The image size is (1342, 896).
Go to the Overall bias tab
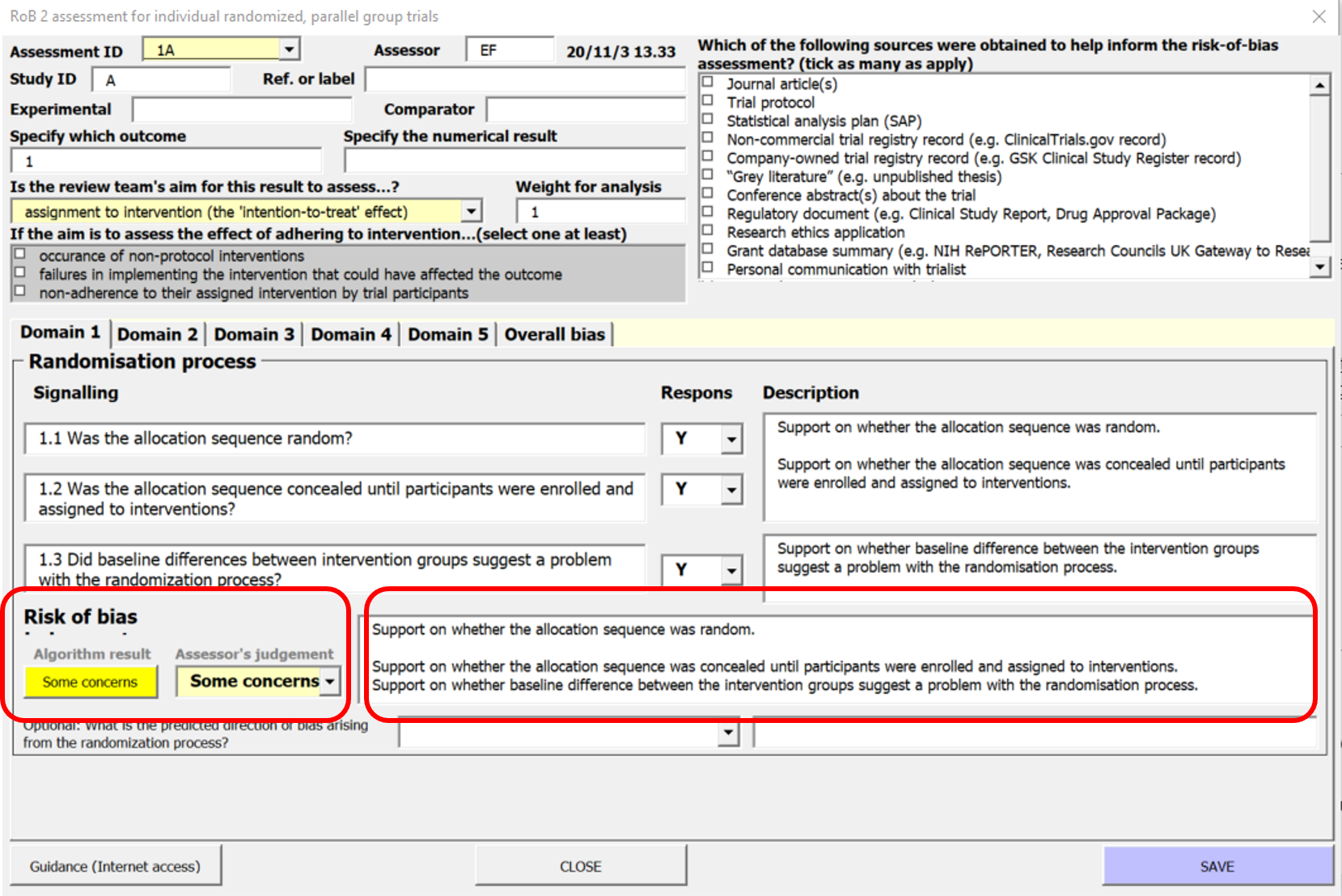[554, 335]
